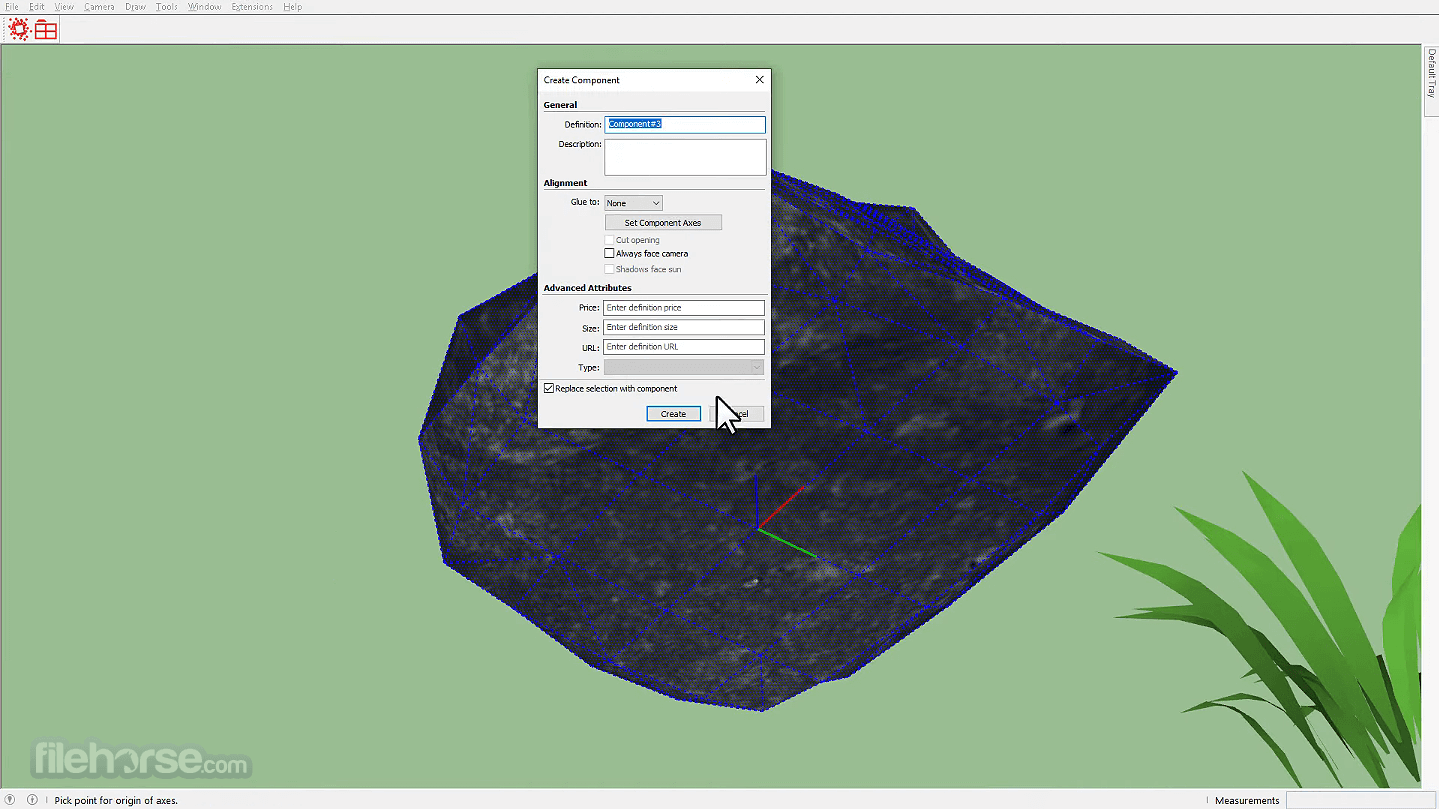
Task: Open the Help menu
Action: click(x=293, y=7)
